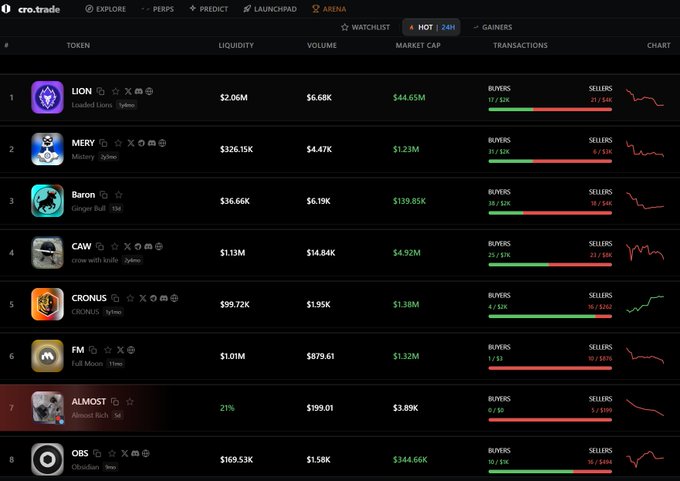
Task: Open the Predict section
Action: (x=209, y=9)
